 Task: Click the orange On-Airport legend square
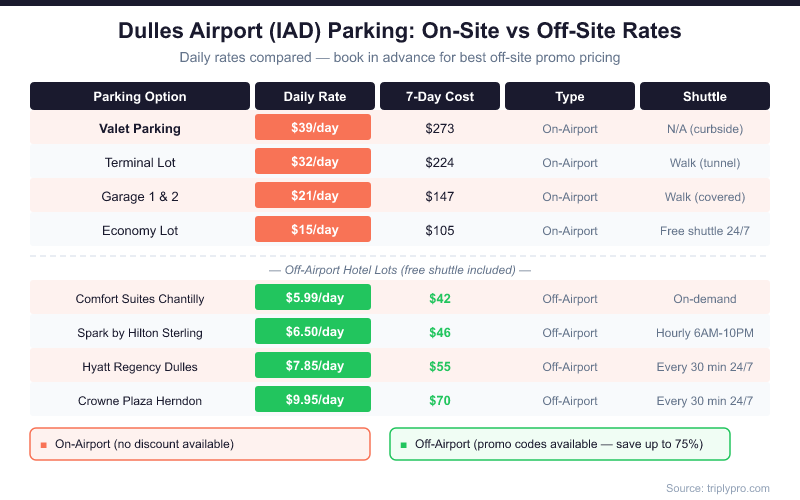[44, 444]
